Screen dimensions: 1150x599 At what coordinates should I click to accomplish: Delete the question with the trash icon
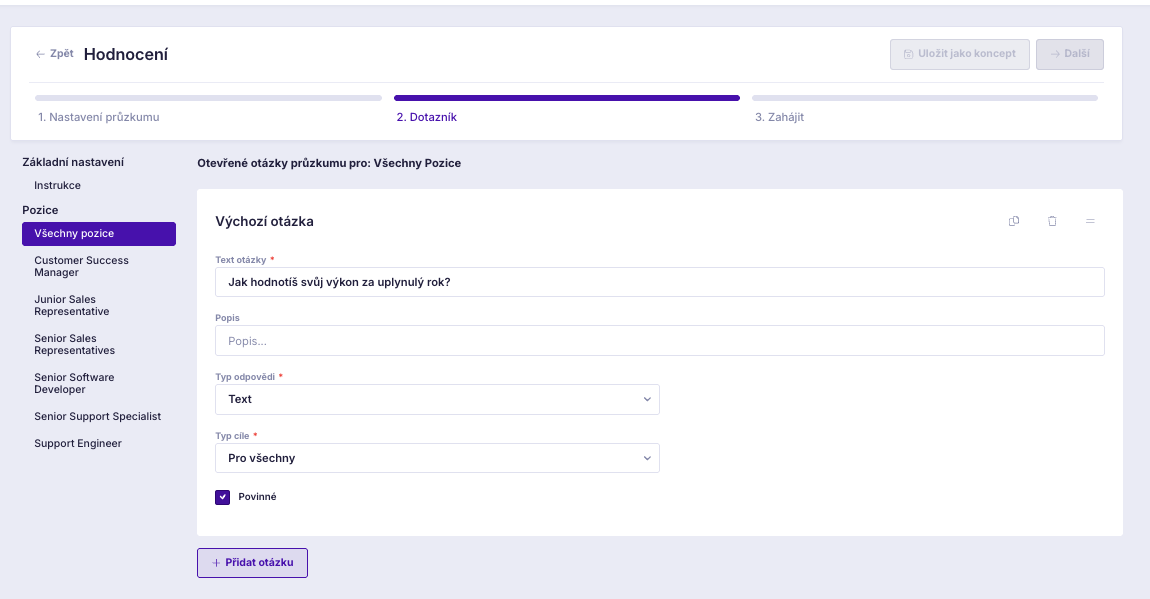point(1052,221)
